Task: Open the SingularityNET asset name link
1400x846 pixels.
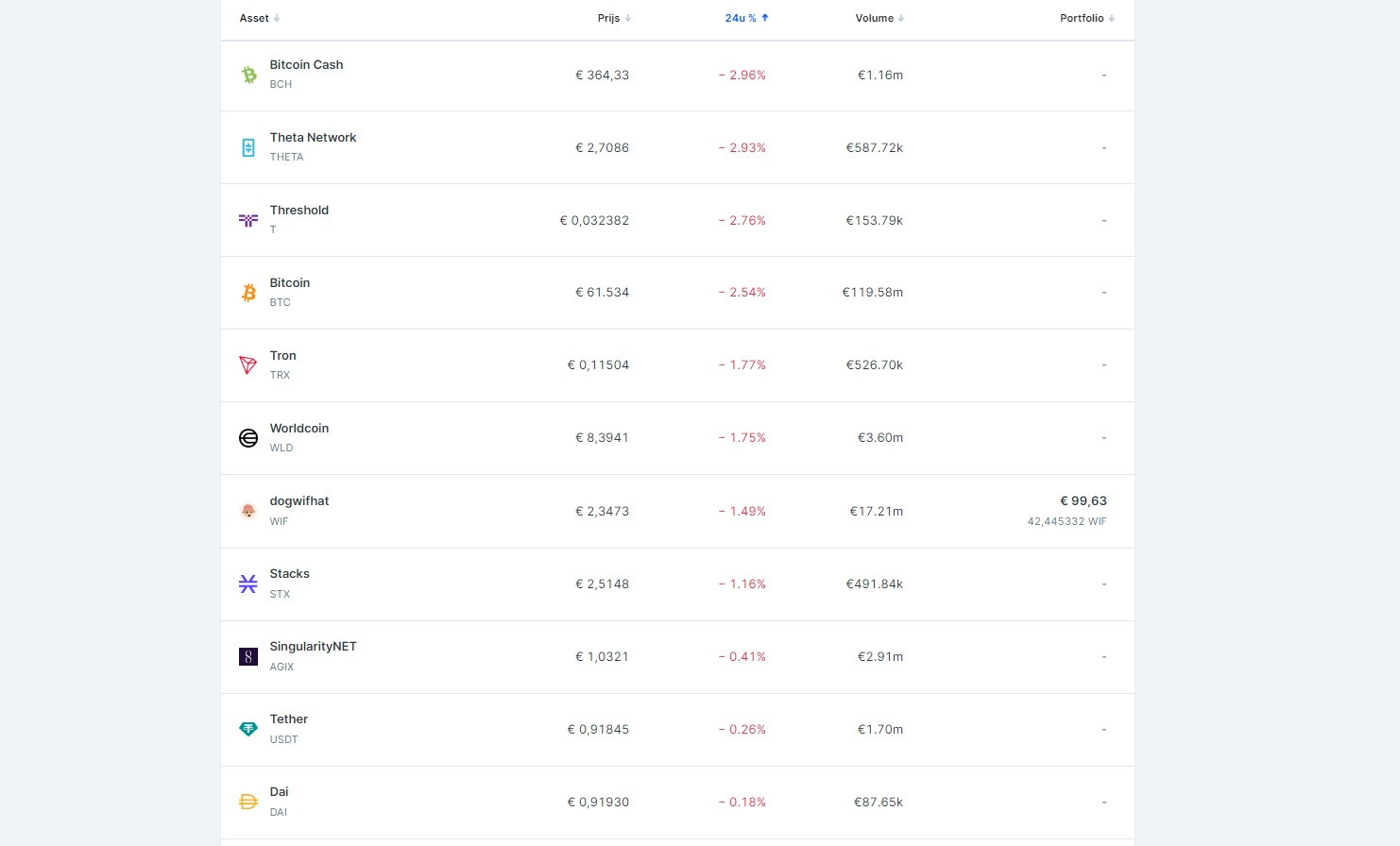Action: 313,647
